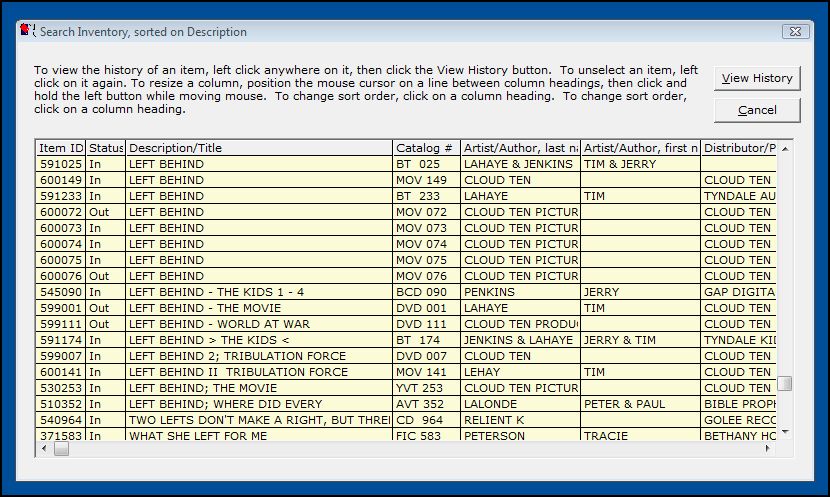Click first name TRACIE cell
This screenshot has width=830, height=497.
click(640, 435)
